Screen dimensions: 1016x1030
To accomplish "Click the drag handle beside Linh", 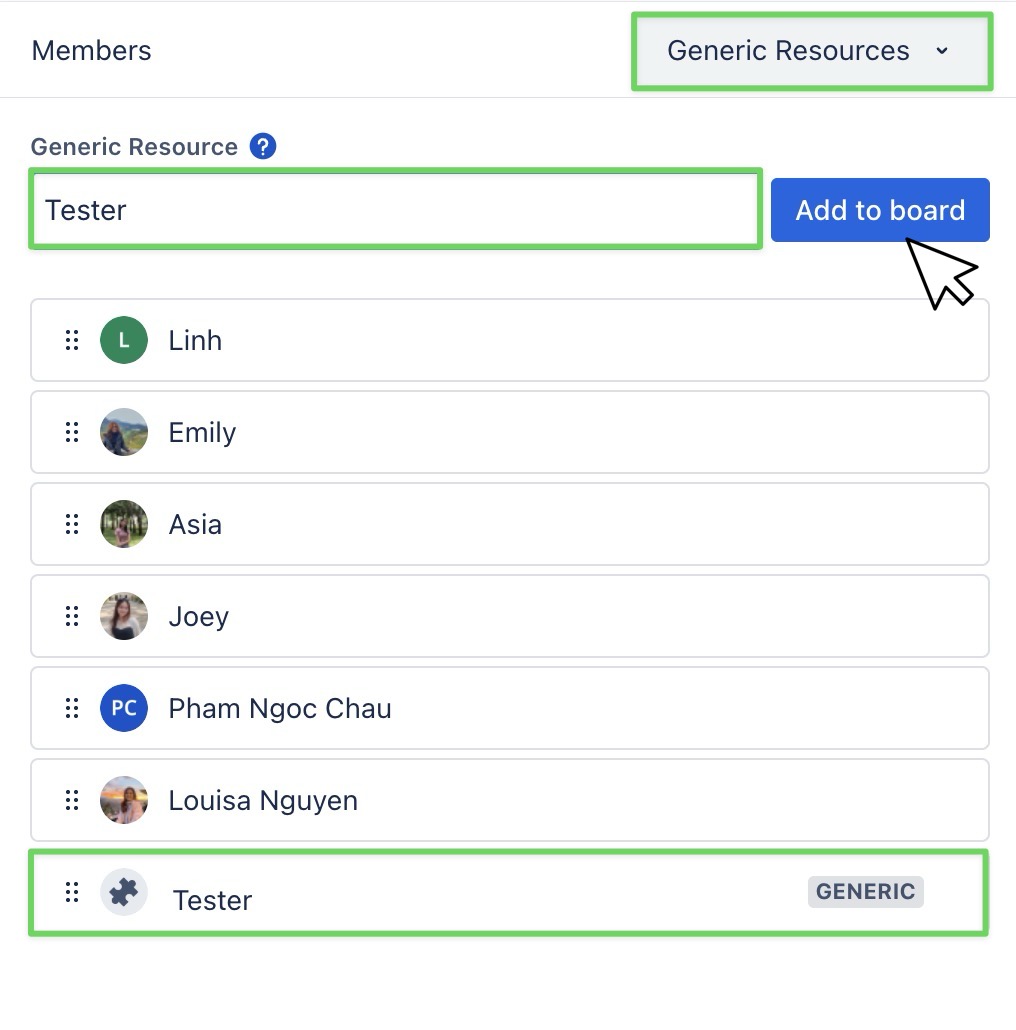I will coord(72,340).
